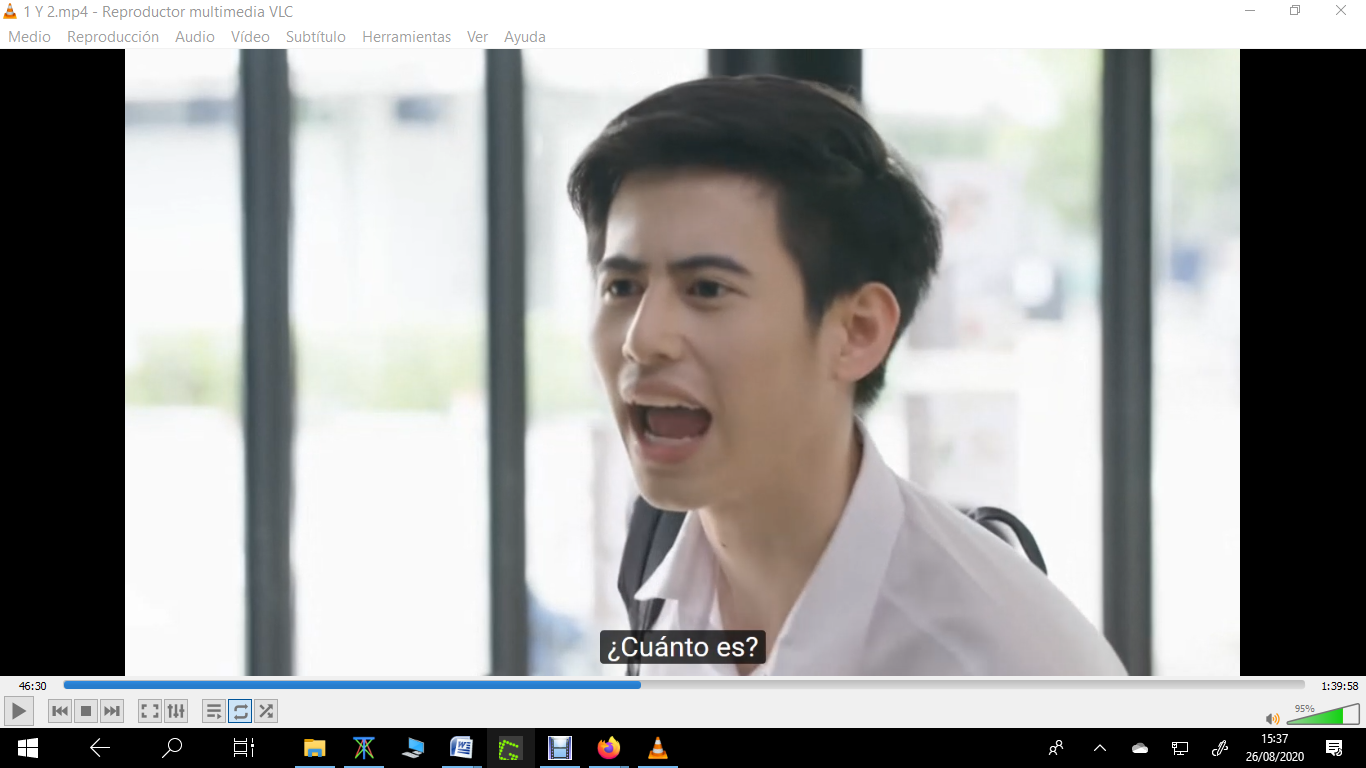Click the video display area
The height and width of the screenshot is (768, 1366).
coord(682,362)
